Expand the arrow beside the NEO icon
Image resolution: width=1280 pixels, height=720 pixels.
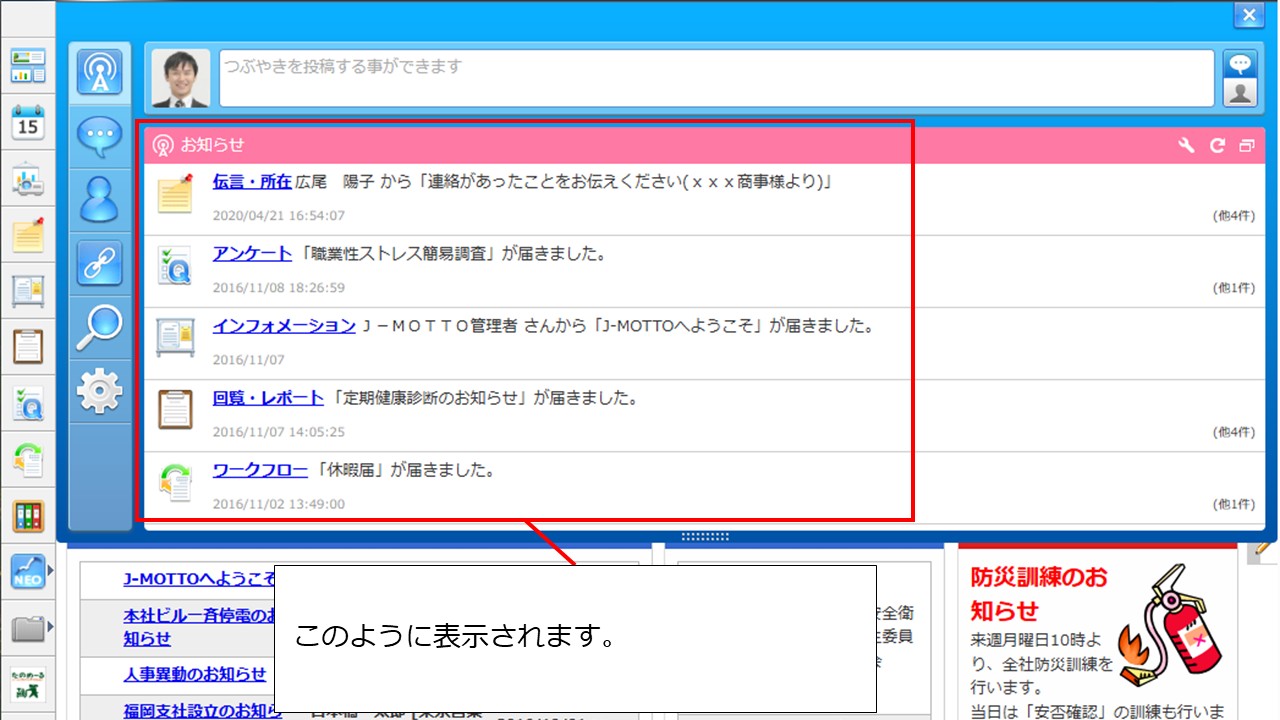pos(51,572)
